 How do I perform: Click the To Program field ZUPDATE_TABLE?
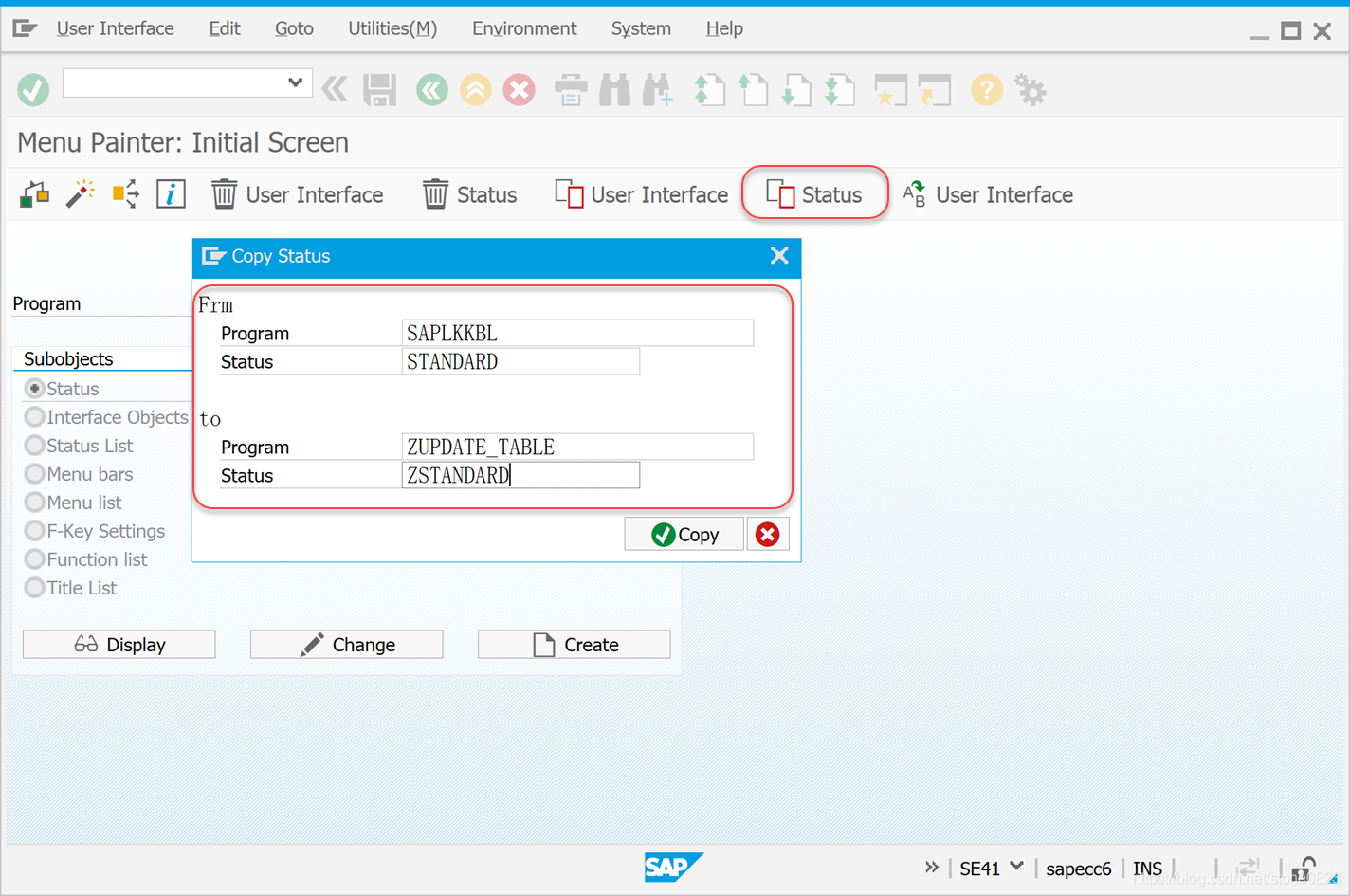click(577, 447)
